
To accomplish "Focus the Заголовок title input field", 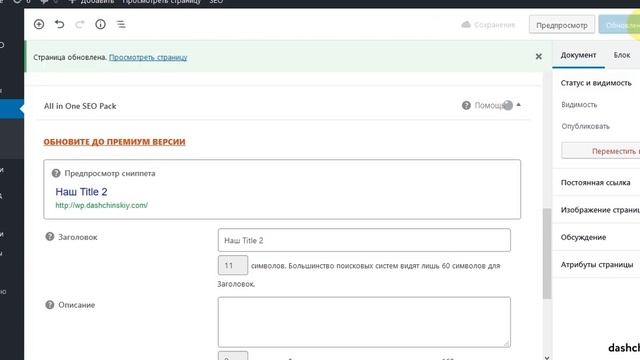I will tap(364, 240).
